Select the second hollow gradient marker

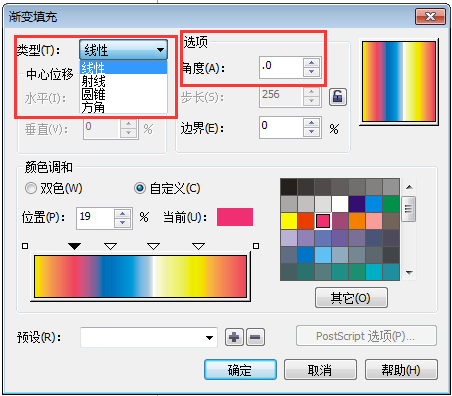click(110, 246)
